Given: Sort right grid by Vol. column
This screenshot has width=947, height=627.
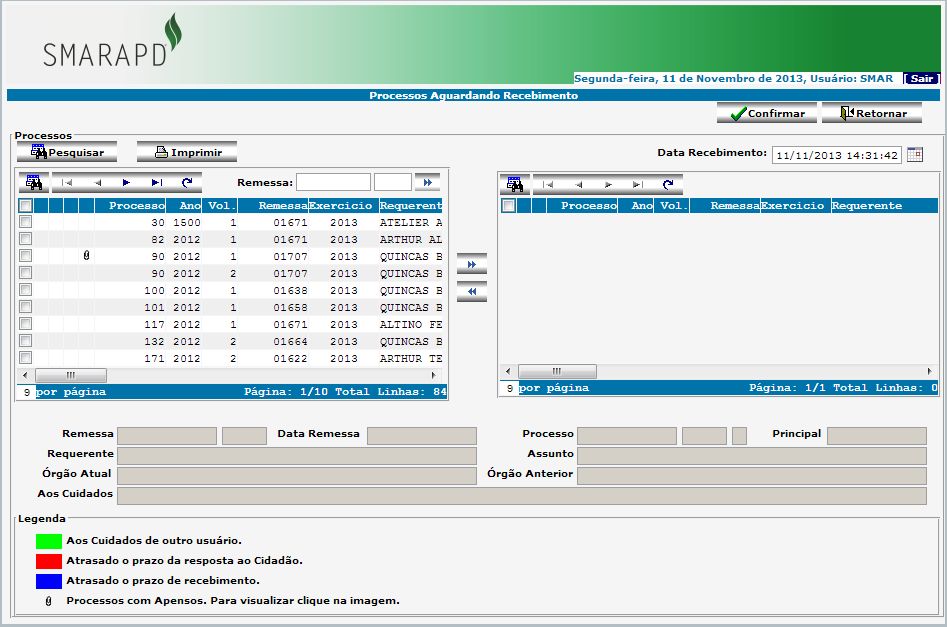Looking at the screenshot, I should click(671, 205).
